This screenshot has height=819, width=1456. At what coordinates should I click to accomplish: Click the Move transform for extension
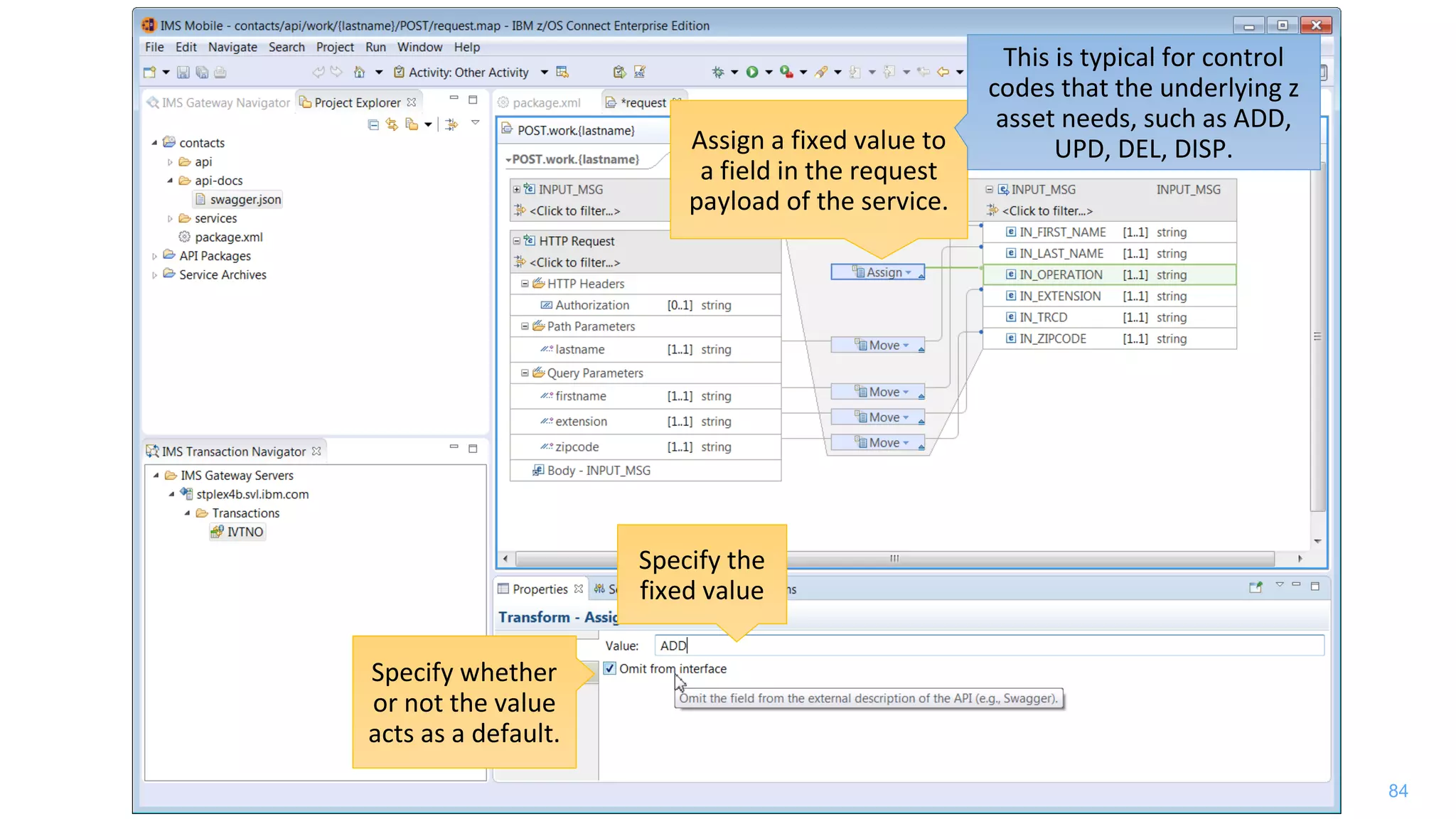coord(879,417)
